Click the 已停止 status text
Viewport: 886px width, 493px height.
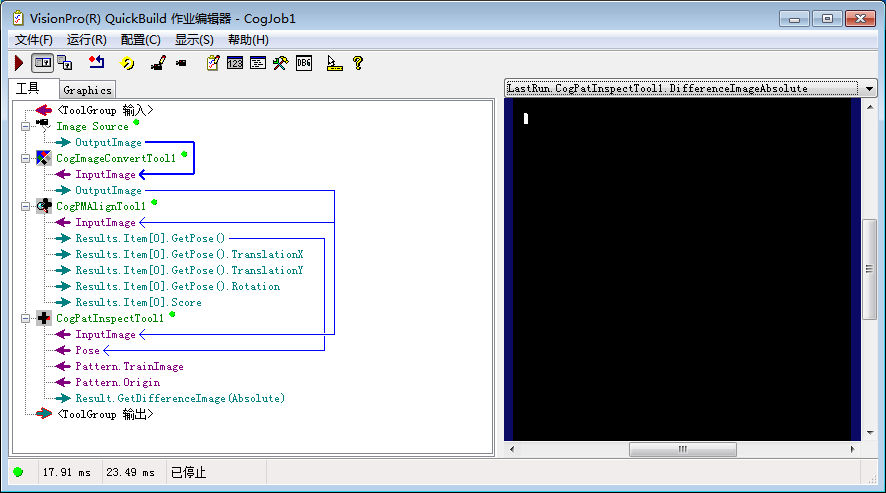(188, 473)
